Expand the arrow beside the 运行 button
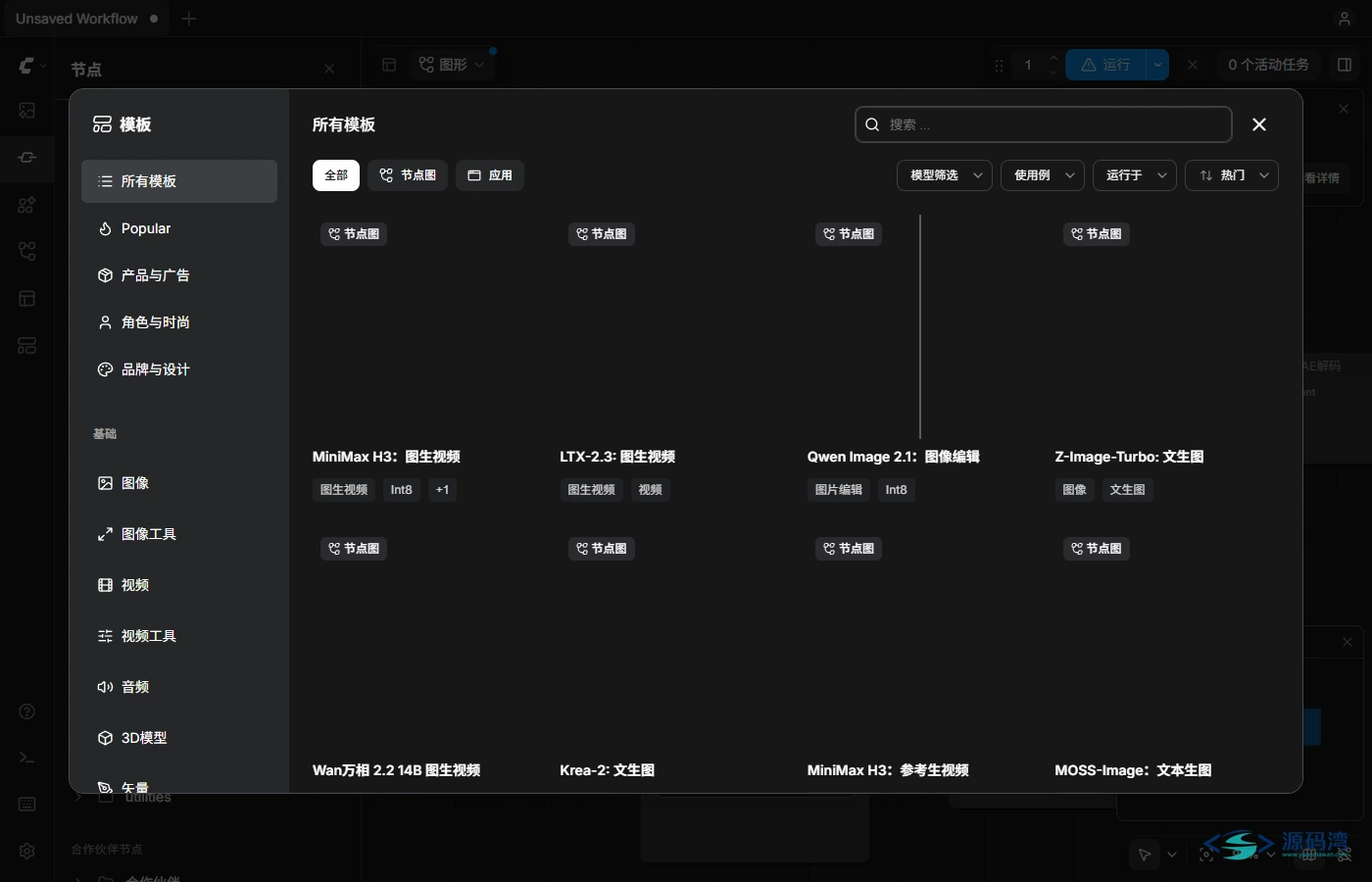The width and height of the screenshot is (1372, 882). click(x=1158, y=65)
